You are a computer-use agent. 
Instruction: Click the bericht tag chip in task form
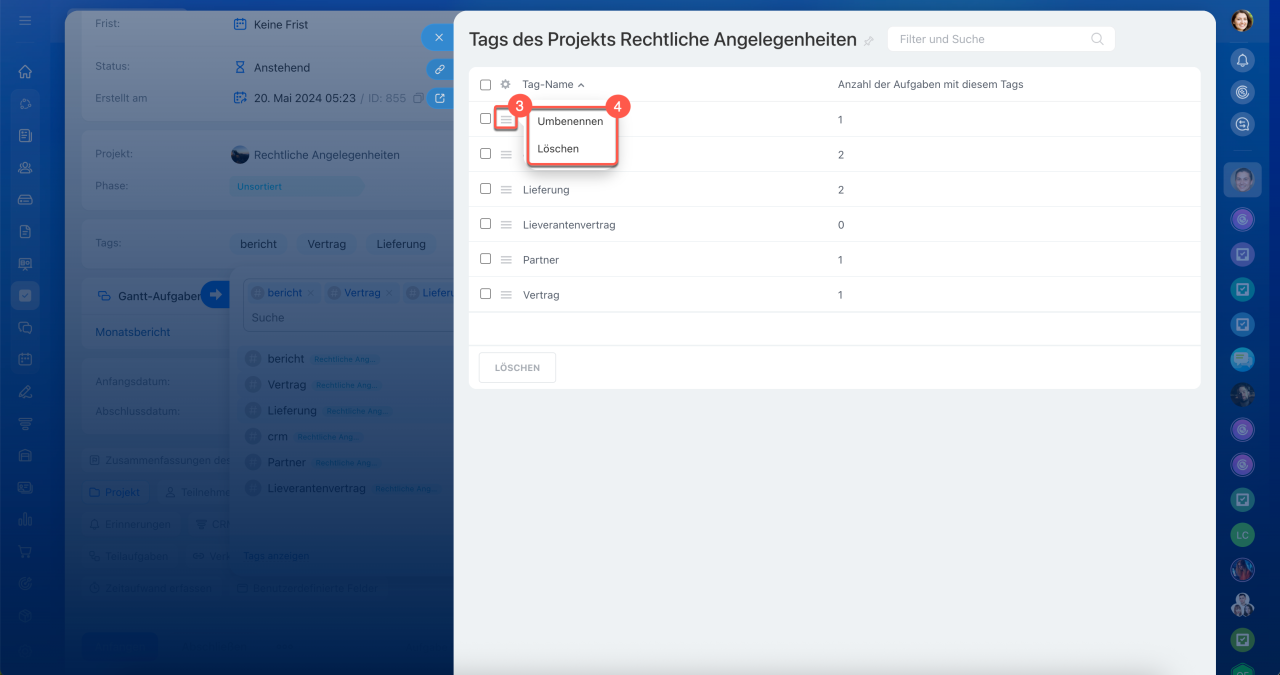pos(259,244)
